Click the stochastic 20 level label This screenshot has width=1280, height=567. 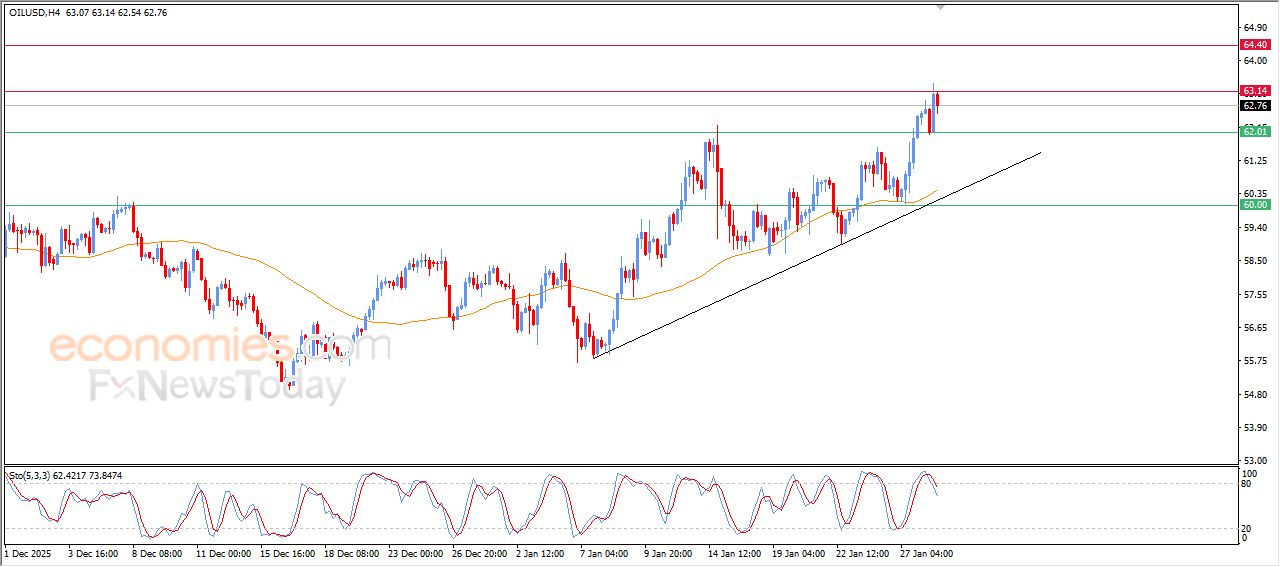(1246, 528)
